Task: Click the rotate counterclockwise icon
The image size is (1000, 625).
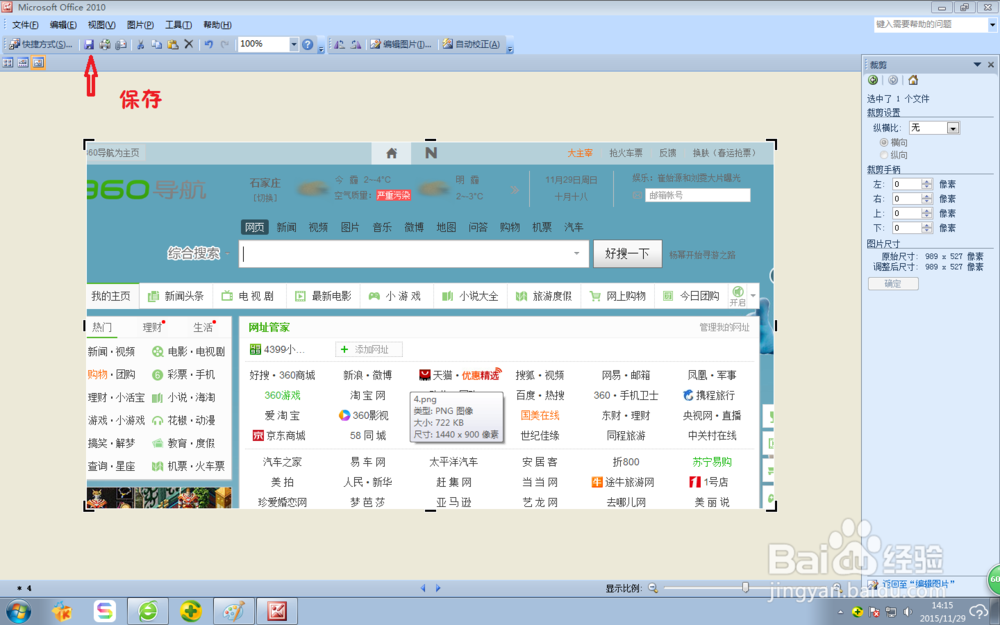Action: (x=339, y=44)
